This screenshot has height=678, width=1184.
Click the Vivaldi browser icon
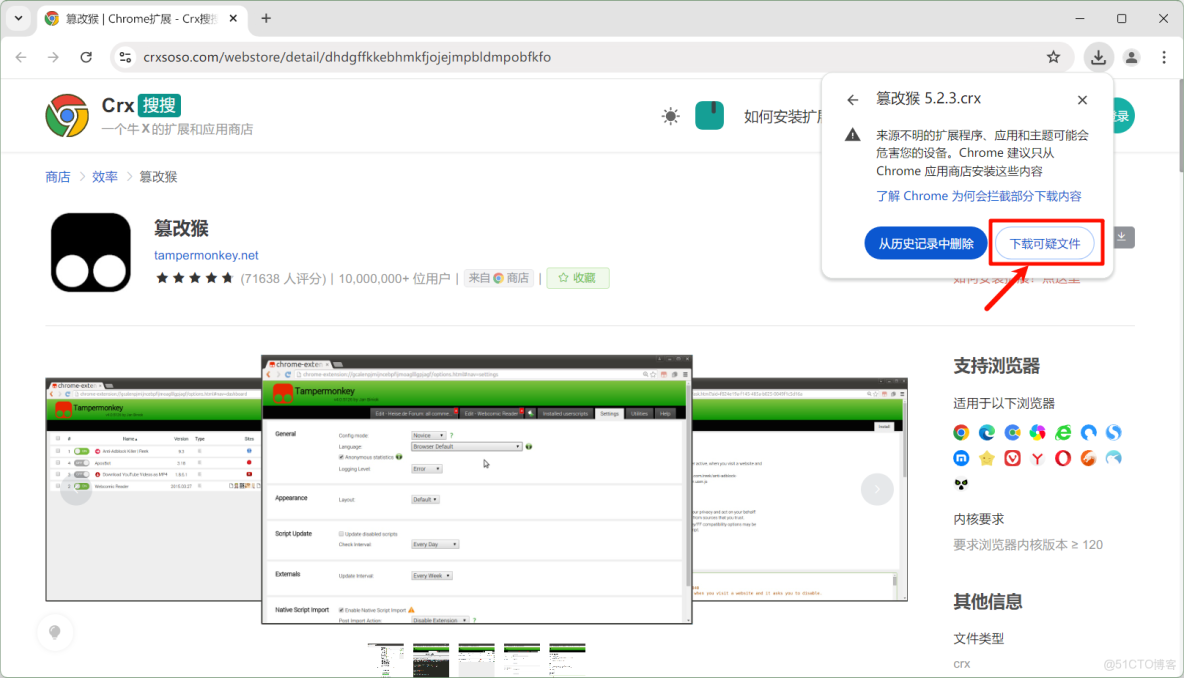click(x=1012, y=458)
